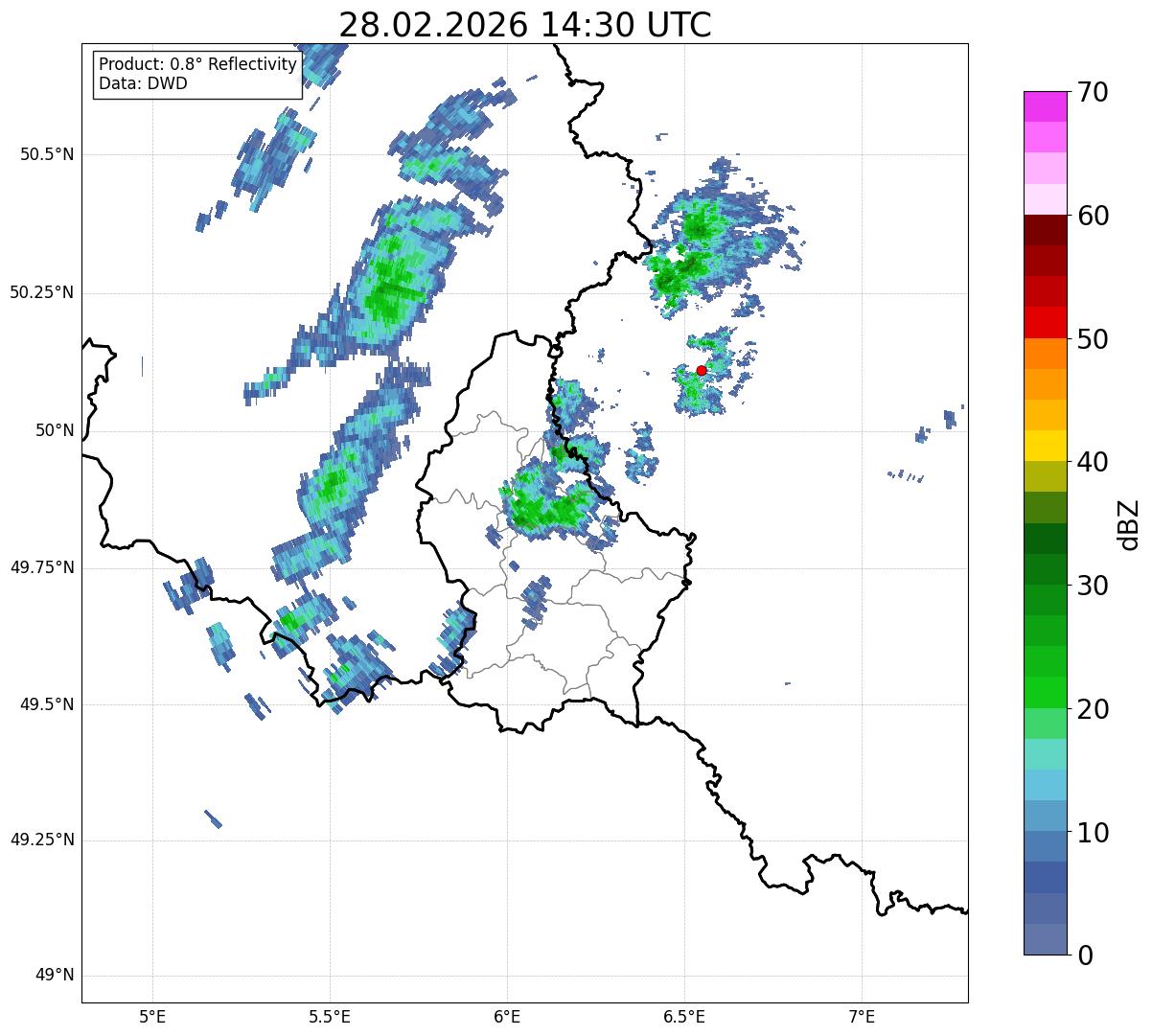Click the plot title 28.02.2026 14:30 UTC

(x=525, y=24)
